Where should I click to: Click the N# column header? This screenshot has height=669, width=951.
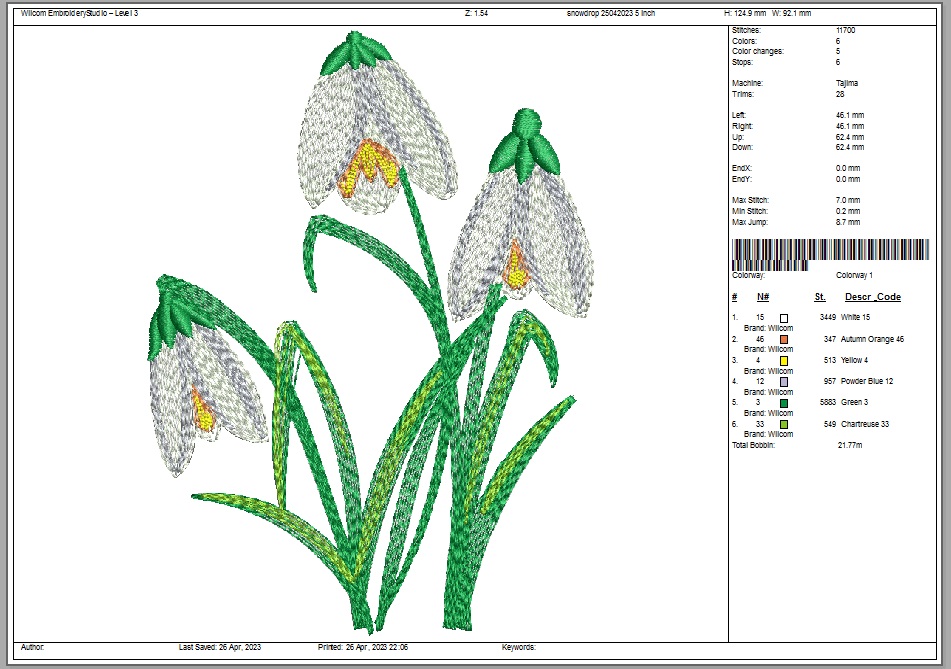[763, 297]
